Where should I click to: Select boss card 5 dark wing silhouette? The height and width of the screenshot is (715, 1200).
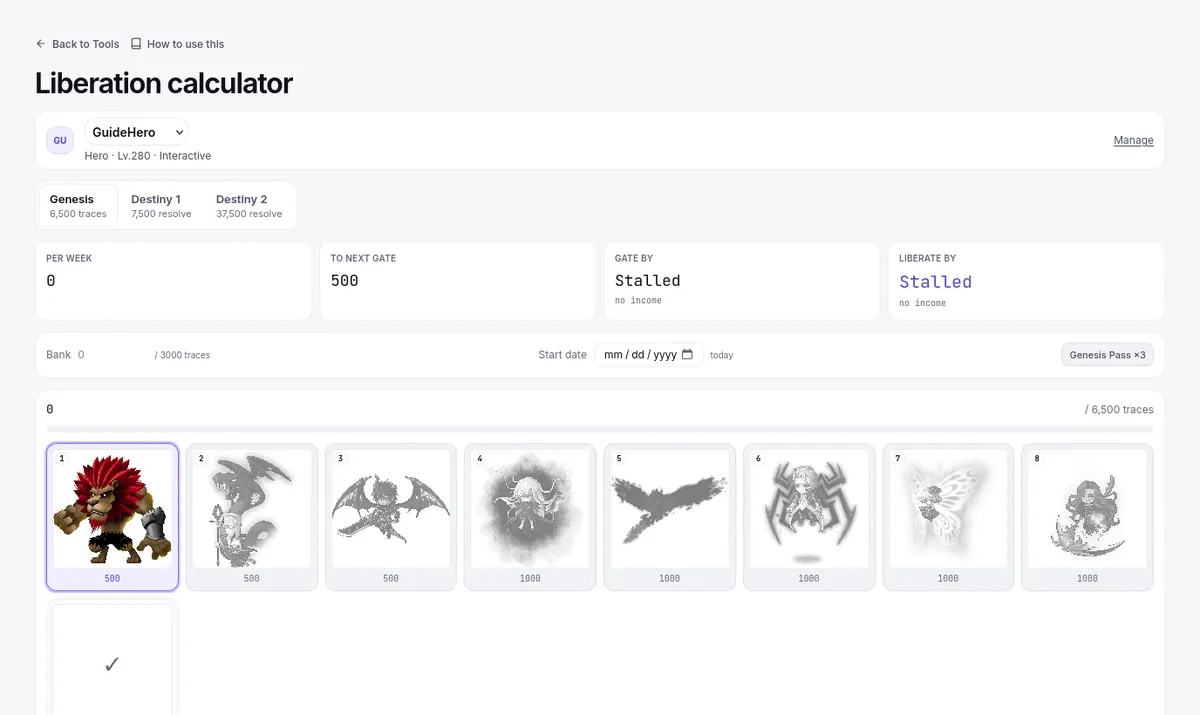coord(670,517)
